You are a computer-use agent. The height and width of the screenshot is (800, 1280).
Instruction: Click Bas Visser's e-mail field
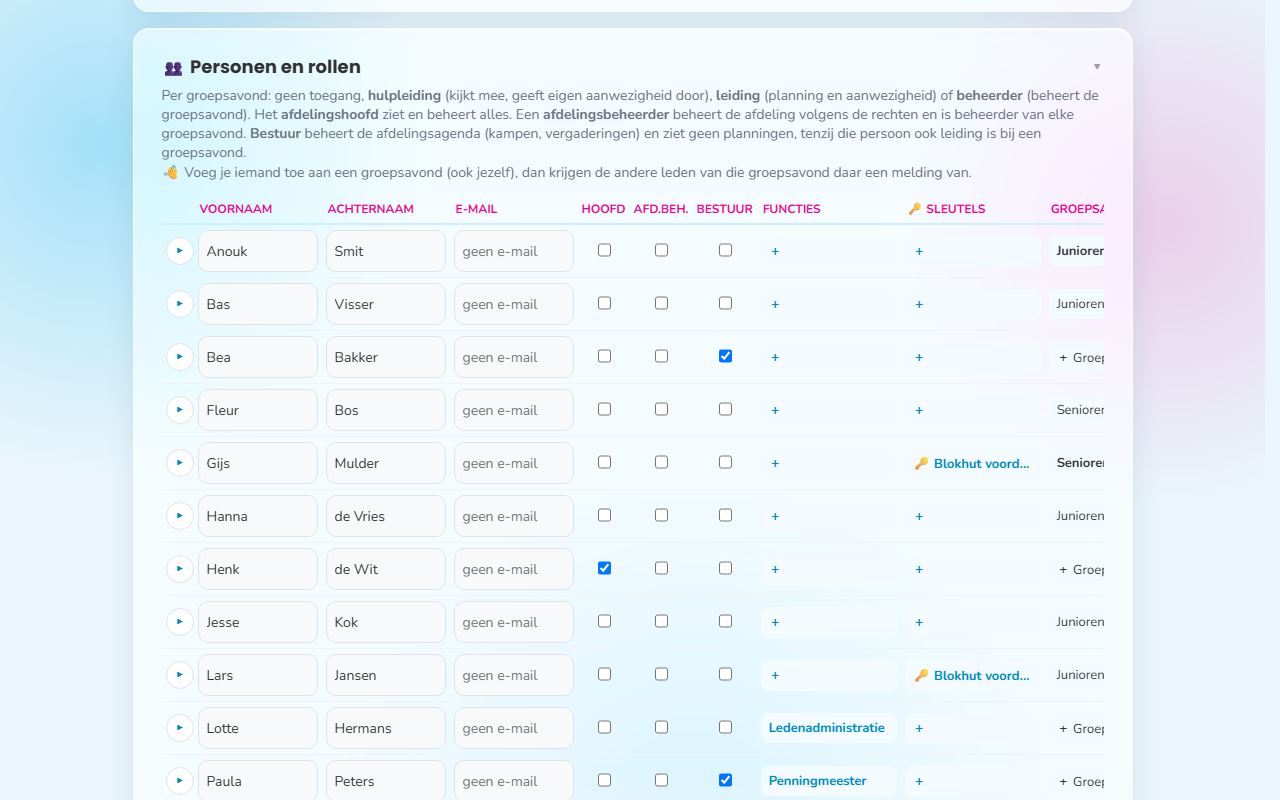pyautogui.click(x=514, y=304)
